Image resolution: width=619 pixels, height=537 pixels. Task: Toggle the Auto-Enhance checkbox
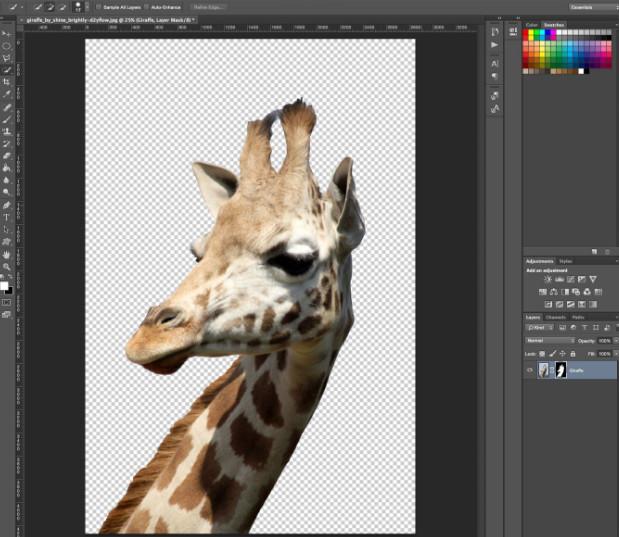click(146, 7)
